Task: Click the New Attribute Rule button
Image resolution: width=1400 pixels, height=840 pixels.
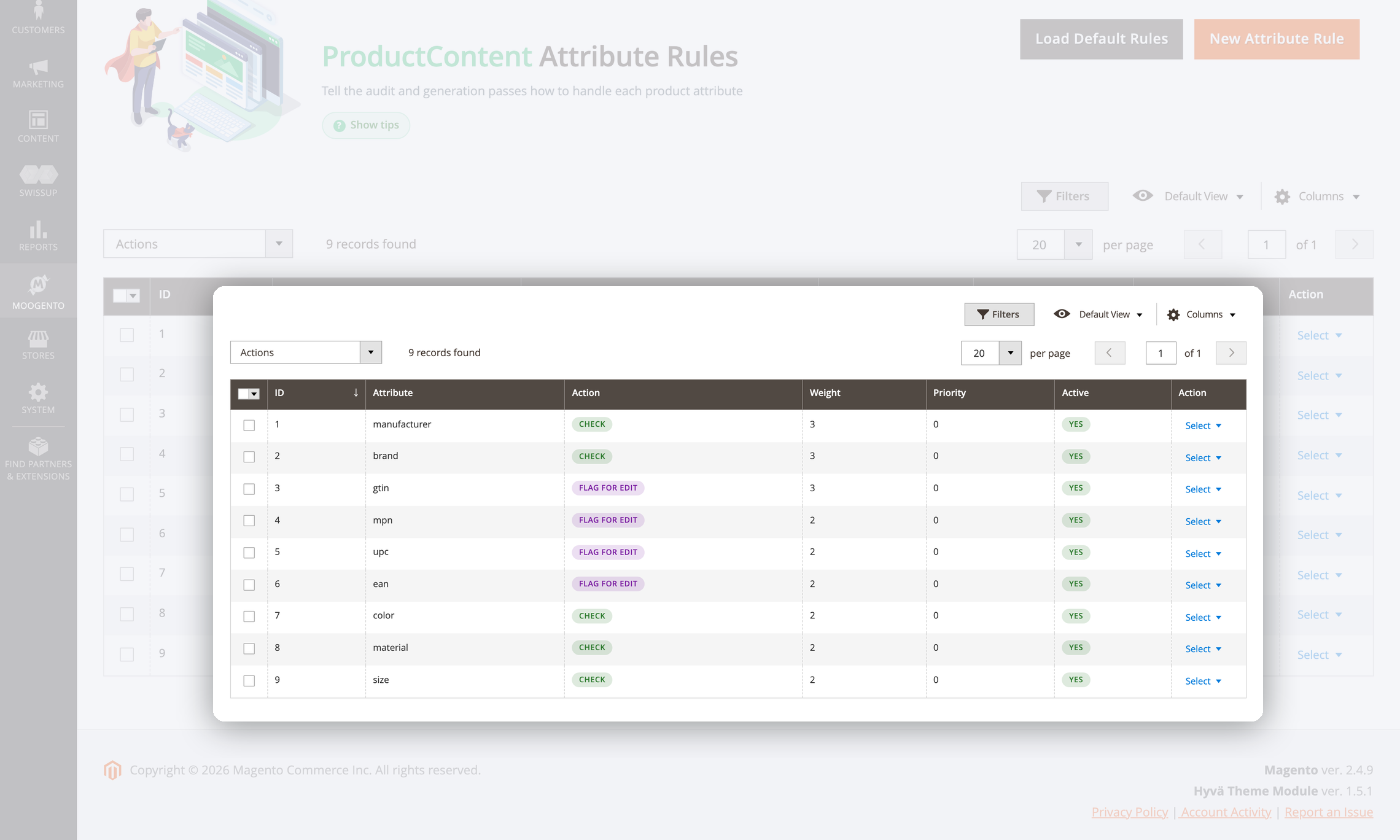Action: click(x=1277, y=39)
